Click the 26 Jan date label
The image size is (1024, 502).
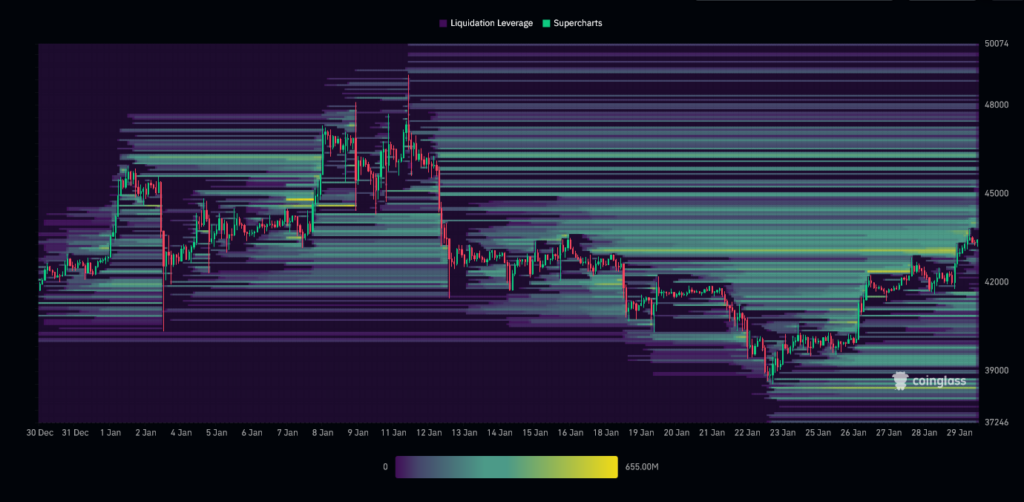pyautogui.click(x=854, y=432)
